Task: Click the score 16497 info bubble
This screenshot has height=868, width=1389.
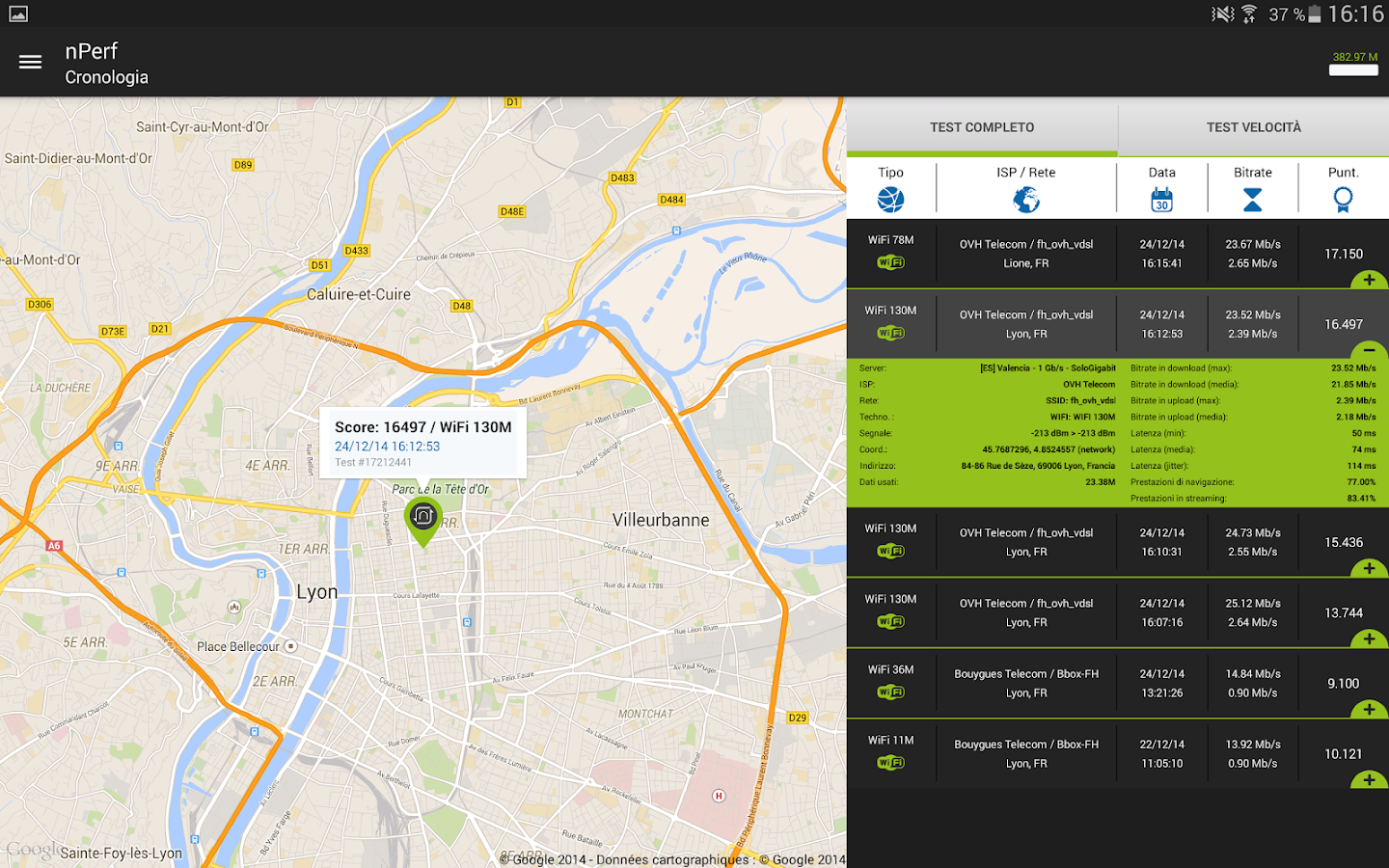Action: 423,443
